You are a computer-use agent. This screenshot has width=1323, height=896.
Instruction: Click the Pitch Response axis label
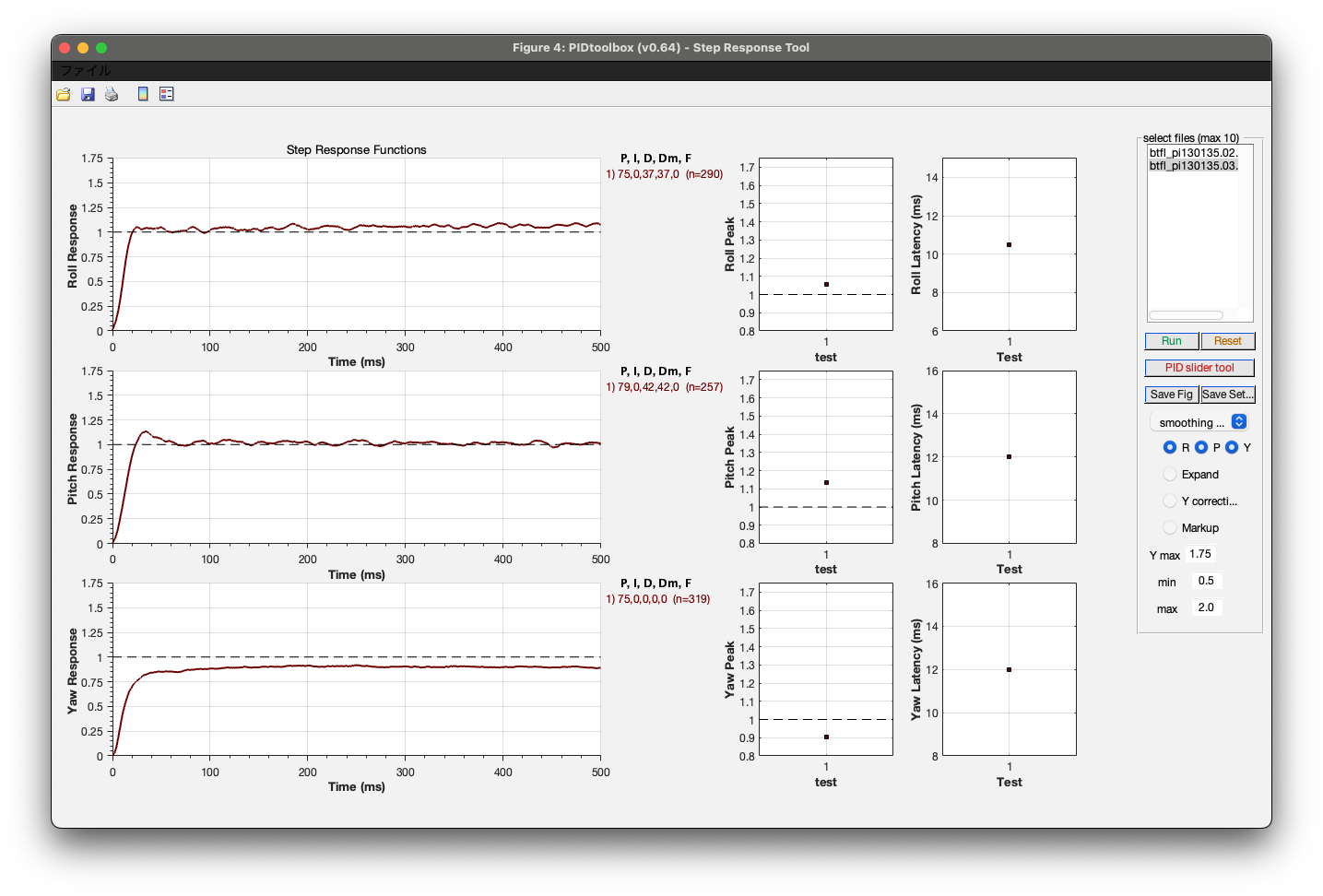click(73, 458)
